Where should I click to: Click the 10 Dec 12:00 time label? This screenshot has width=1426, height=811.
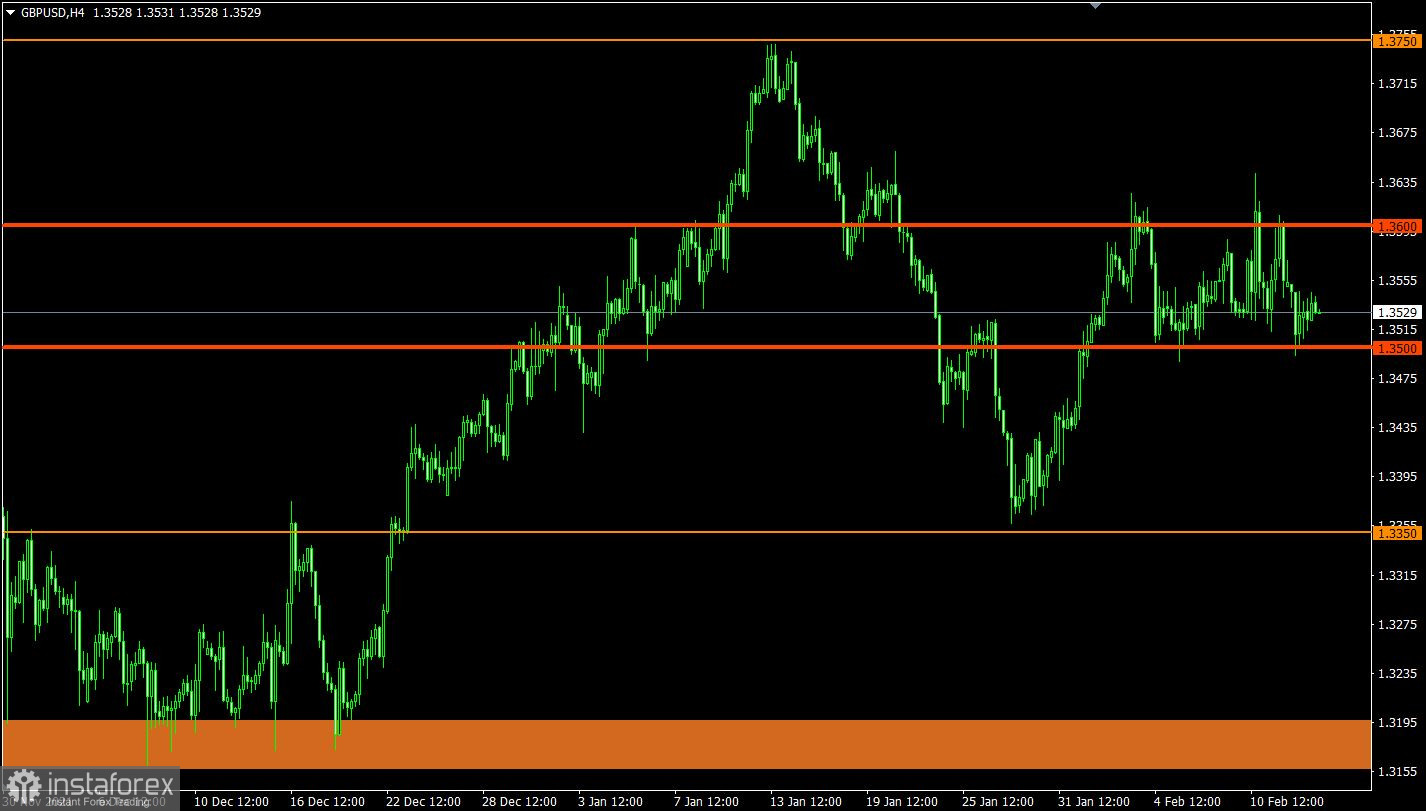231,802
